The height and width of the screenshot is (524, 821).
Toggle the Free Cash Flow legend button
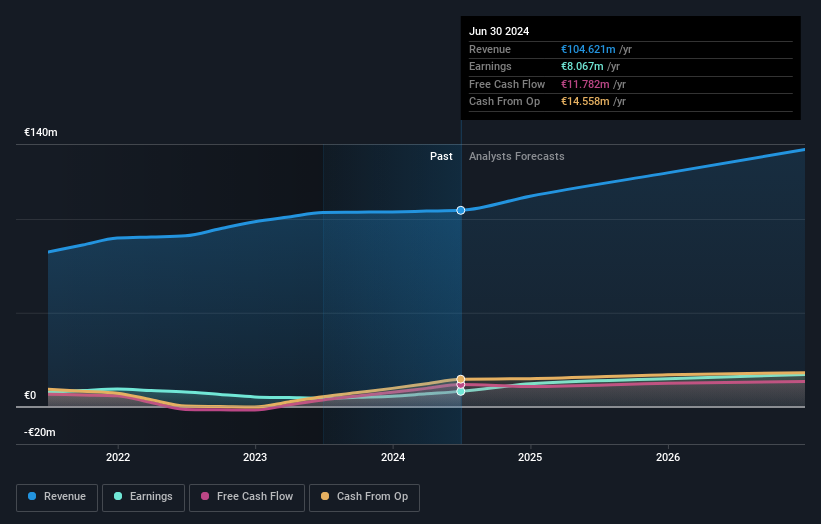click(x=247, y=497)
